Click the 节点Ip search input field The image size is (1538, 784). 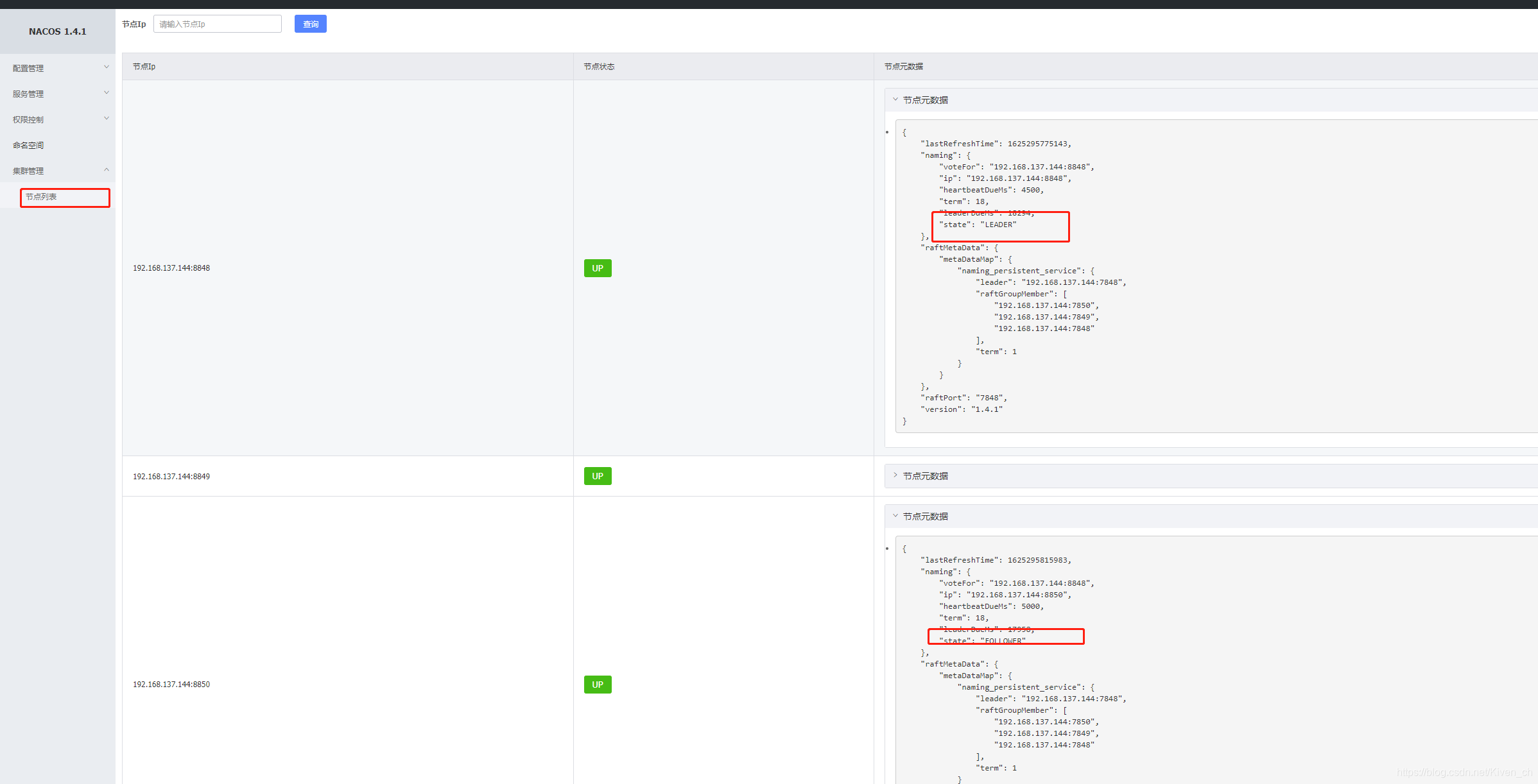[217, 24]
